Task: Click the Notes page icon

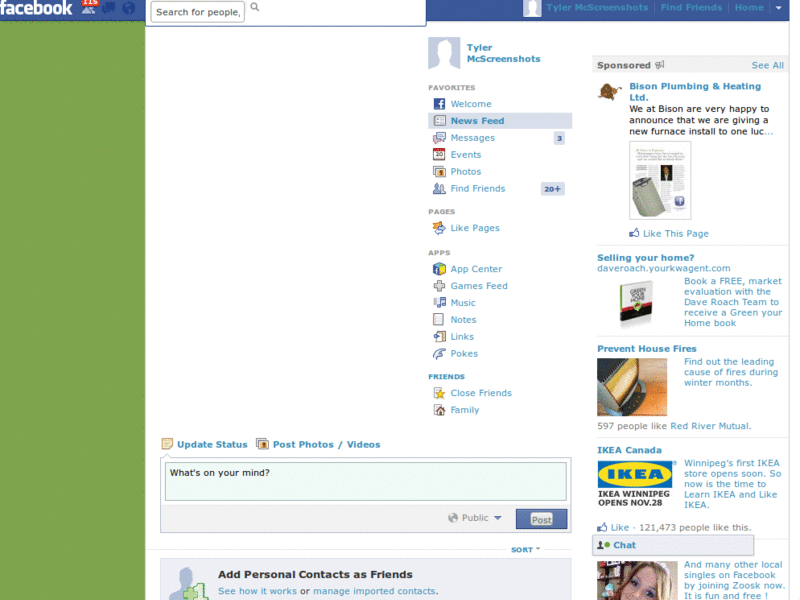Action: click(438, 319)
